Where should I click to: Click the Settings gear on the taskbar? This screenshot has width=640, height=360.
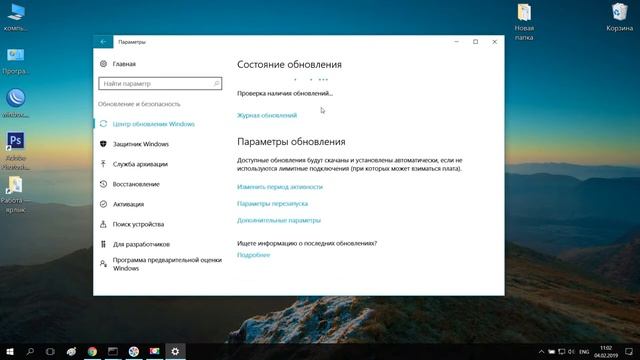tap(175, 351)
